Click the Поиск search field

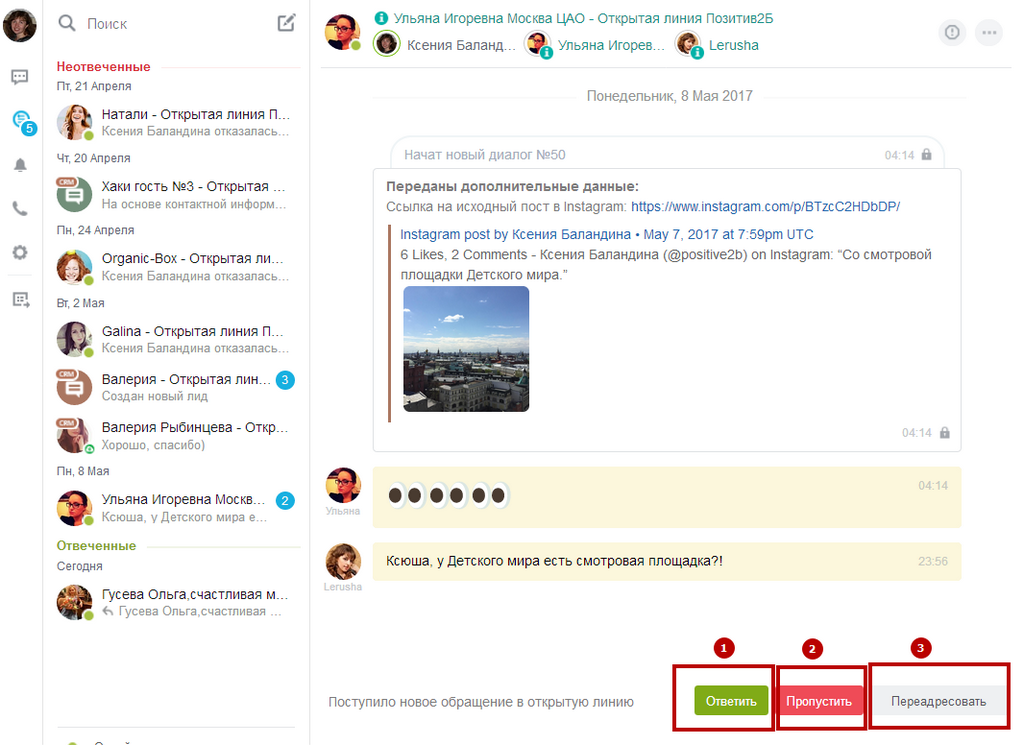[x=176, y=24]
